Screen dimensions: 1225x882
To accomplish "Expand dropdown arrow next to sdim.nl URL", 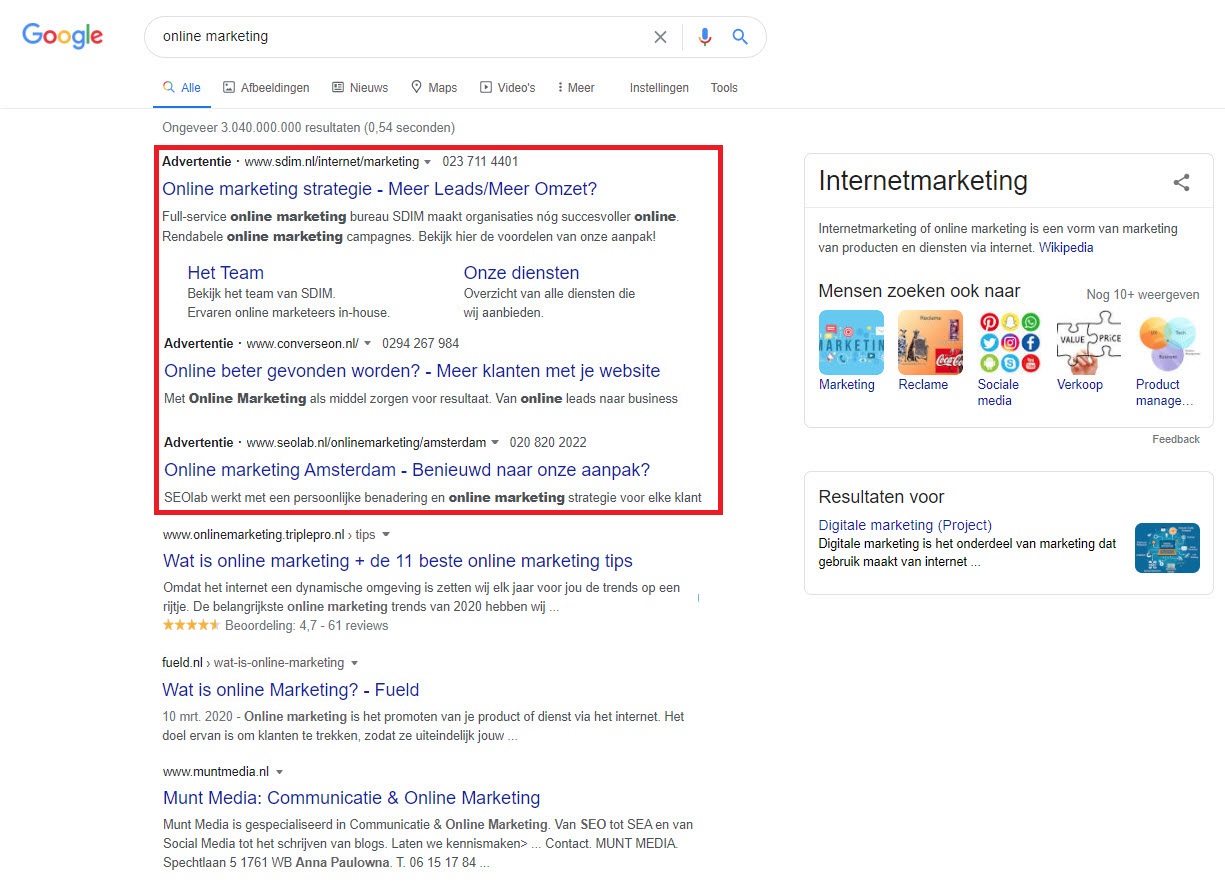I will [428, 162].
